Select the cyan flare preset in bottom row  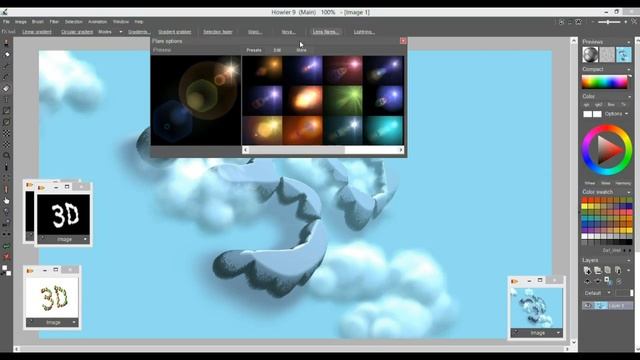pyautogui.click(x=383, y=130)
